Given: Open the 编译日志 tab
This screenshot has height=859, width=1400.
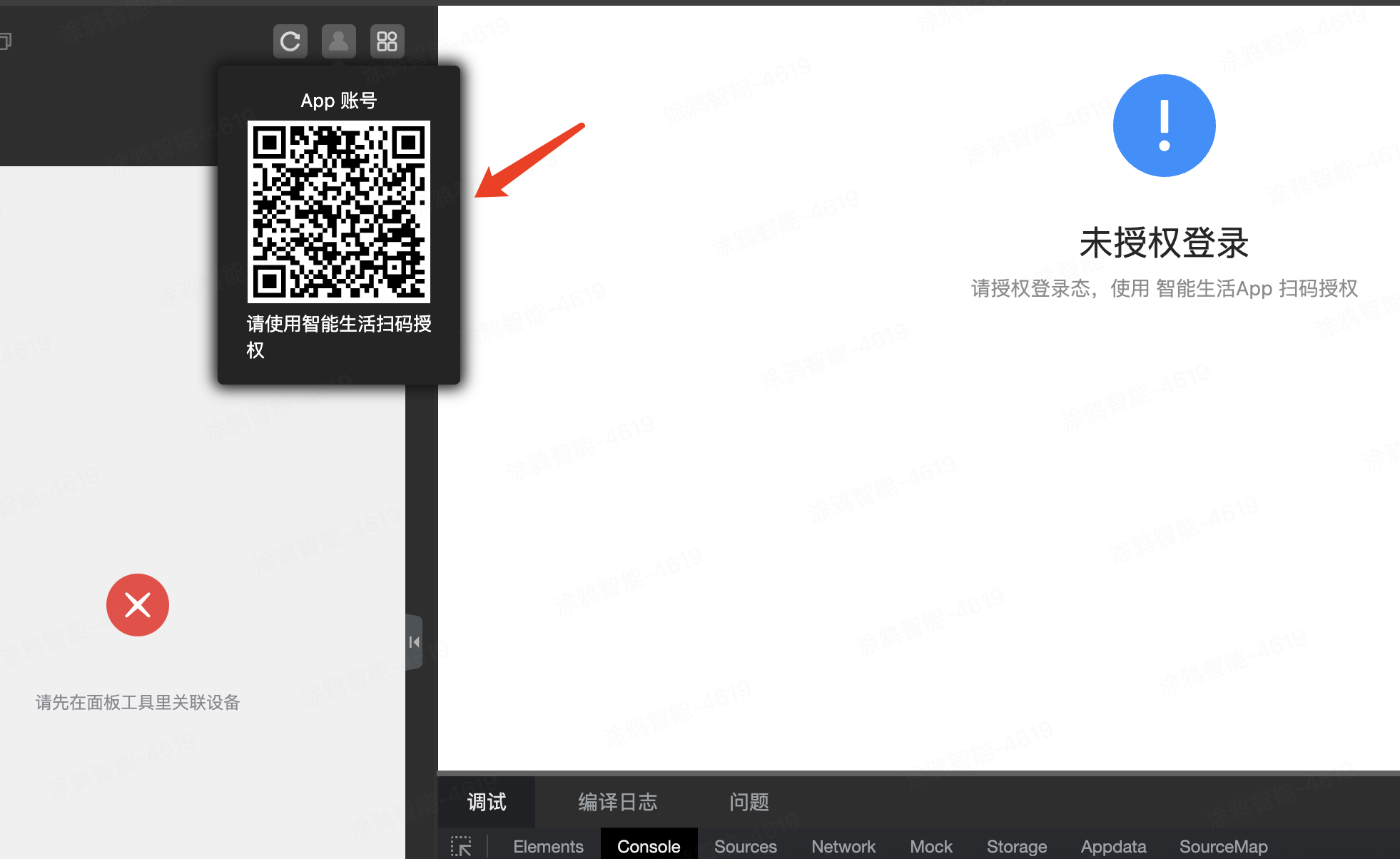Looking at the screenshot, I should [x=617, y=802].
